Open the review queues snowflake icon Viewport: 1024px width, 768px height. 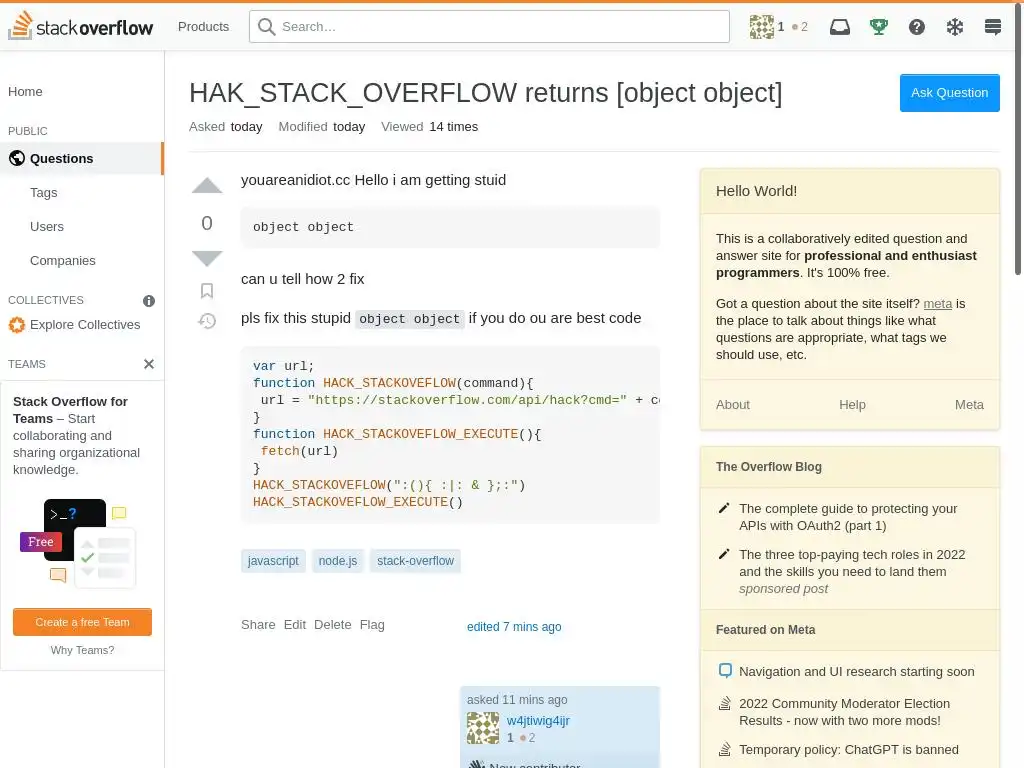tap(955, 27)
